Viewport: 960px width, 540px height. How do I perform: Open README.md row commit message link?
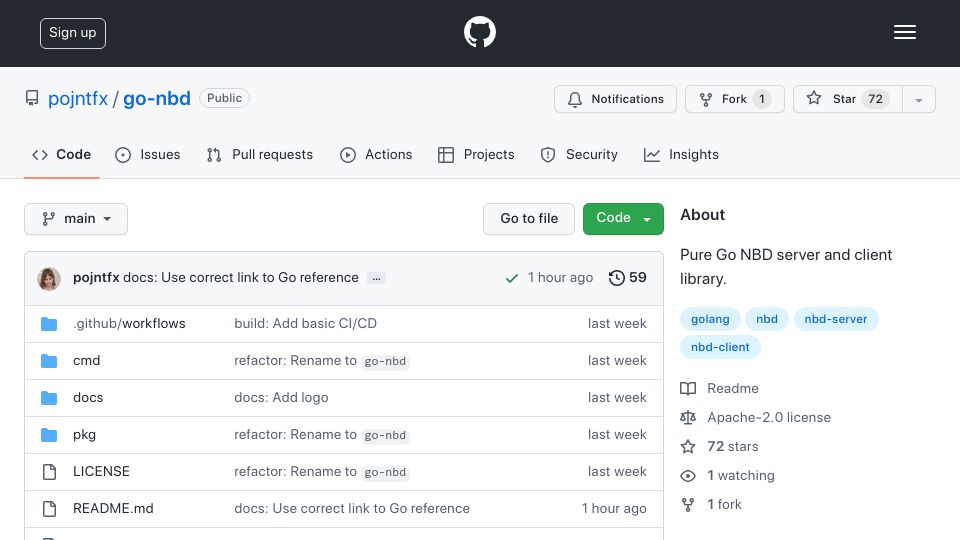pos(352,509)
